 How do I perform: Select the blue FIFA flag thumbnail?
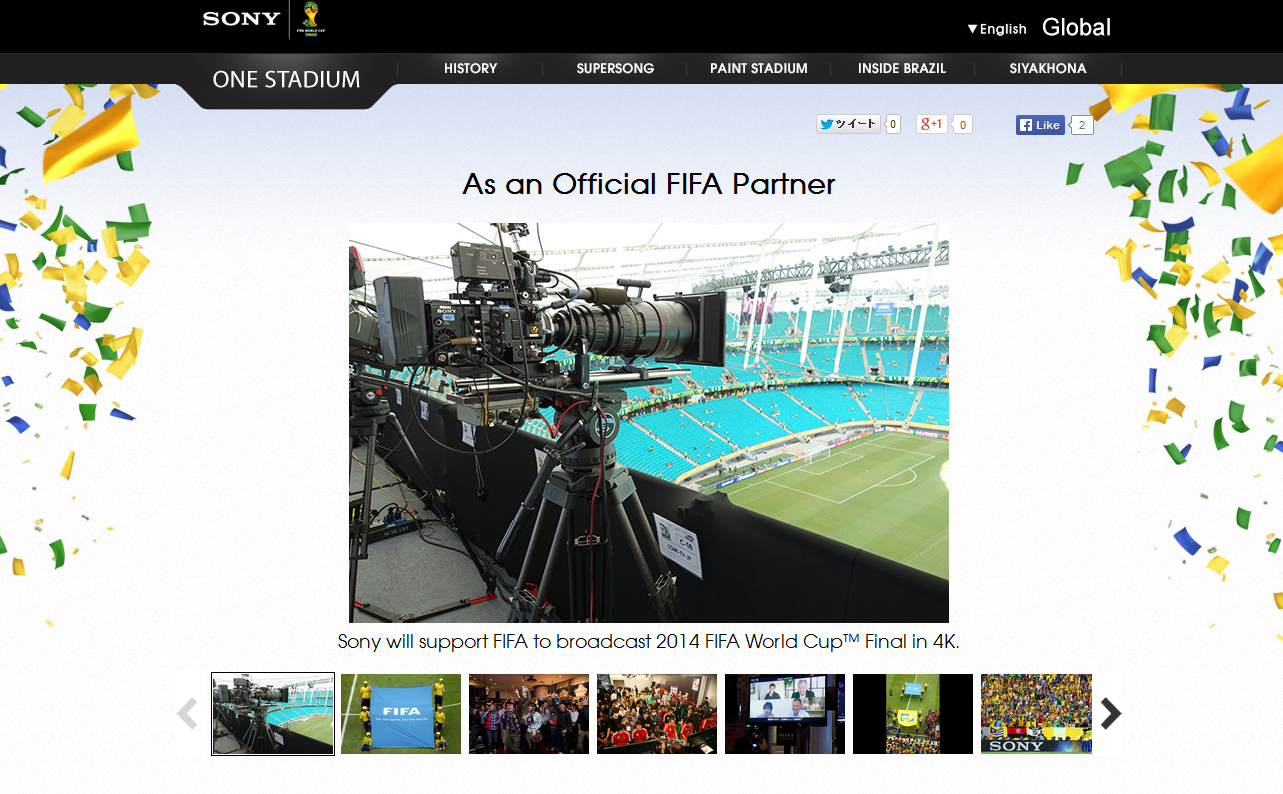(401, 713)
